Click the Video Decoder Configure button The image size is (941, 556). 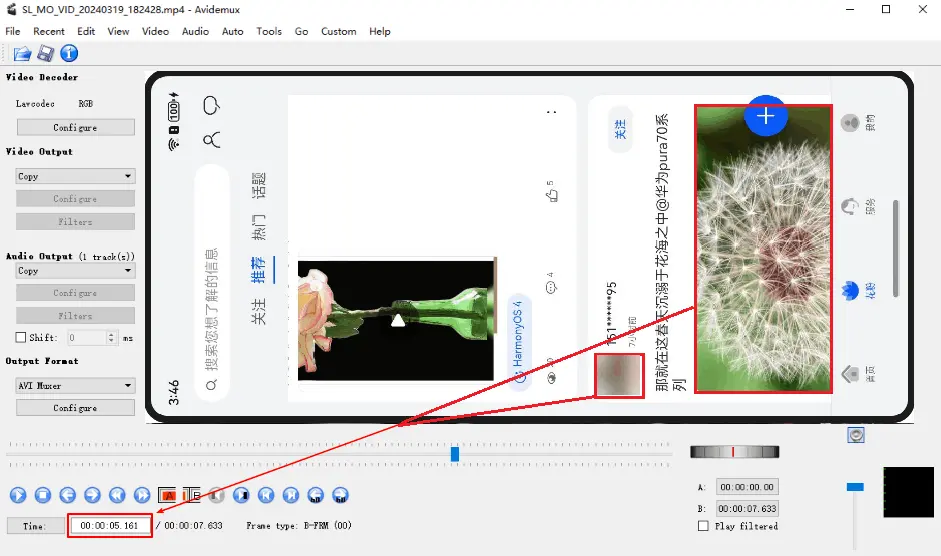[76, 127]
